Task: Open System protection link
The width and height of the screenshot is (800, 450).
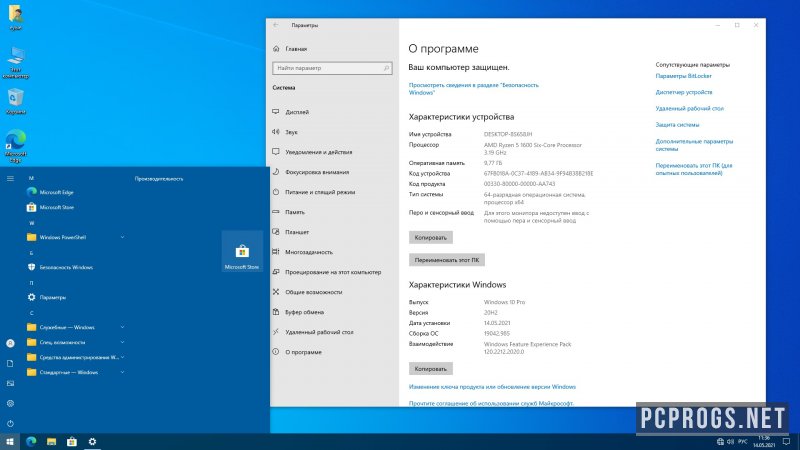Action: (677, 125)
